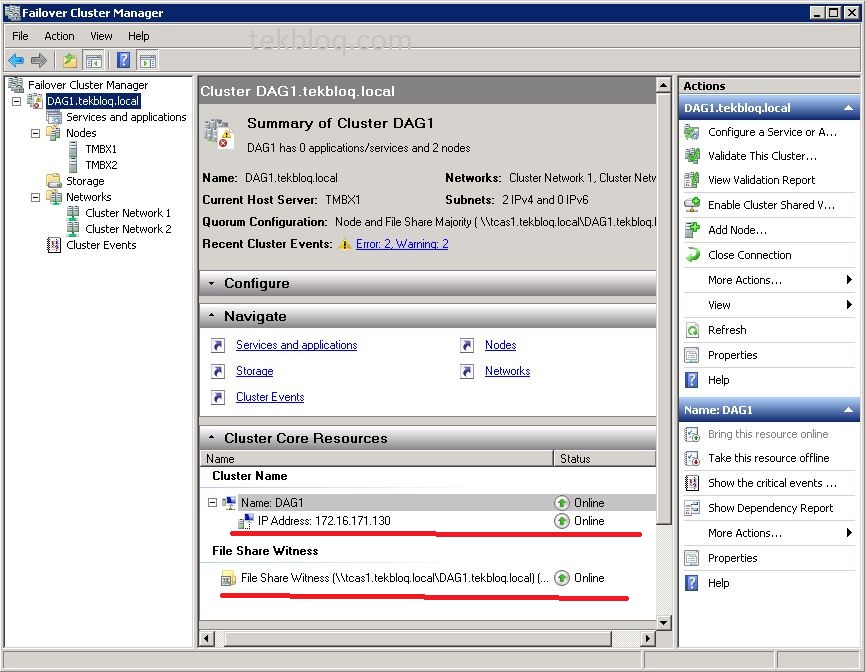Open More Actions submenu under Name: DAG1
The height and width of the screenshot is (672, 865).
[x=769, y=534]
